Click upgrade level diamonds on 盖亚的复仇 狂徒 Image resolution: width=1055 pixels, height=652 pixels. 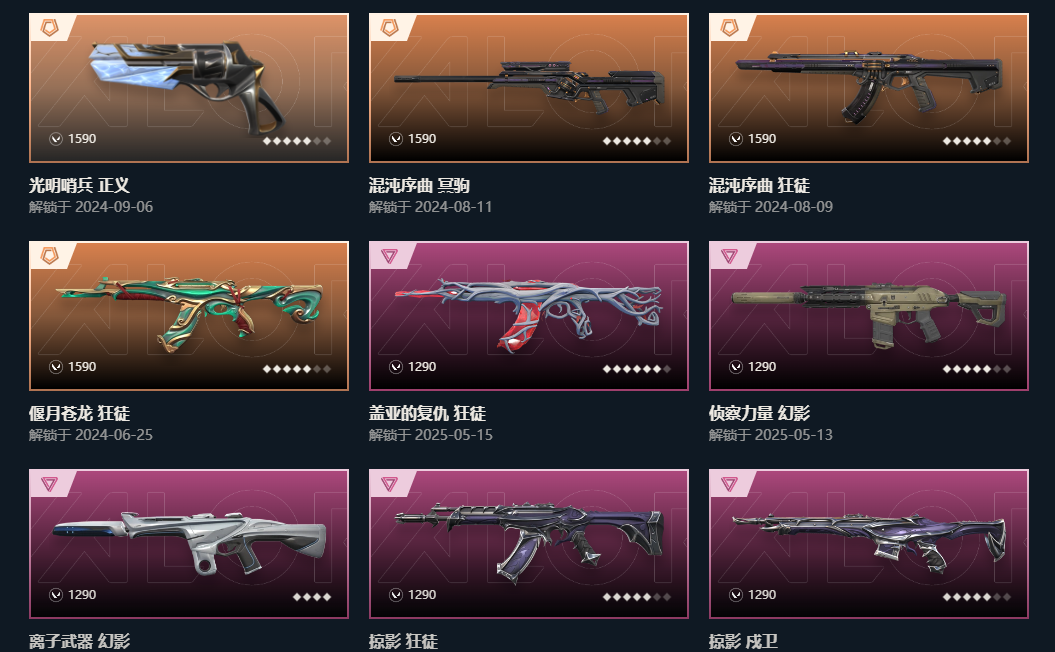pyautogui.click(x=636, y=369)
